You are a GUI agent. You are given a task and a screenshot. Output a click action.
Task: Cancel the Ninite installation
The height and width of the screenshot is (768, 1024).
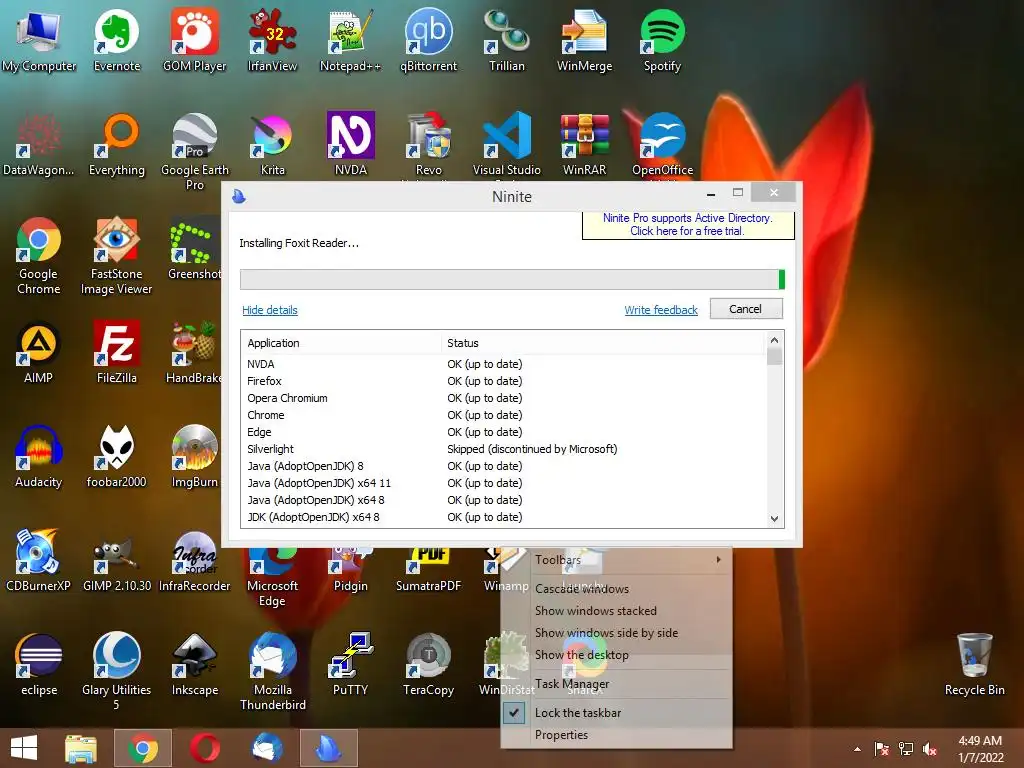coord(746,309)
